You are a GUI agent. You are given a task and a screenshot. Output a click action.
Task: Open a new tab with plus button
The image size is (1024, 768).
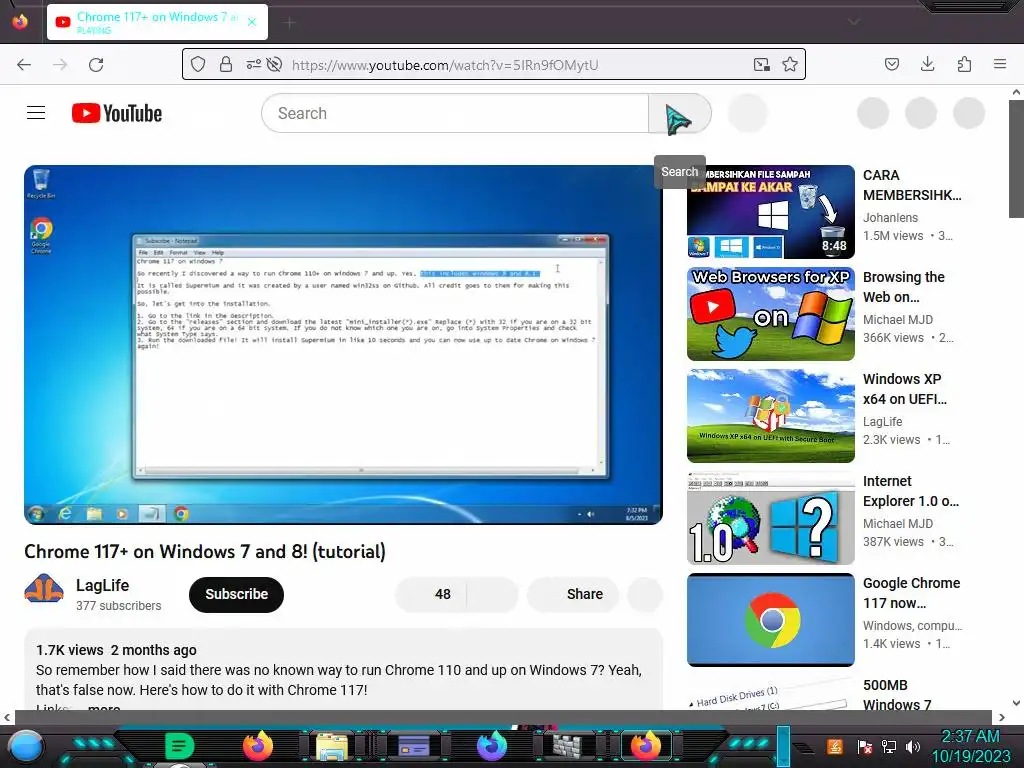290,23
